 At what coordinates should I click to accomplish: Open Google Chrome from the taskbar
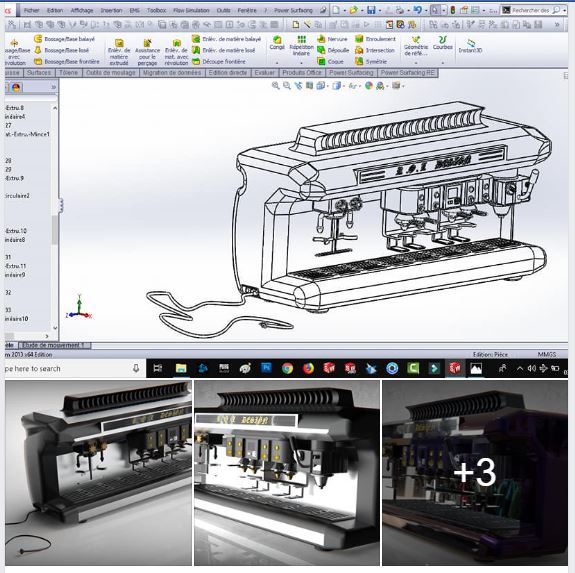[x=288, y=368]
